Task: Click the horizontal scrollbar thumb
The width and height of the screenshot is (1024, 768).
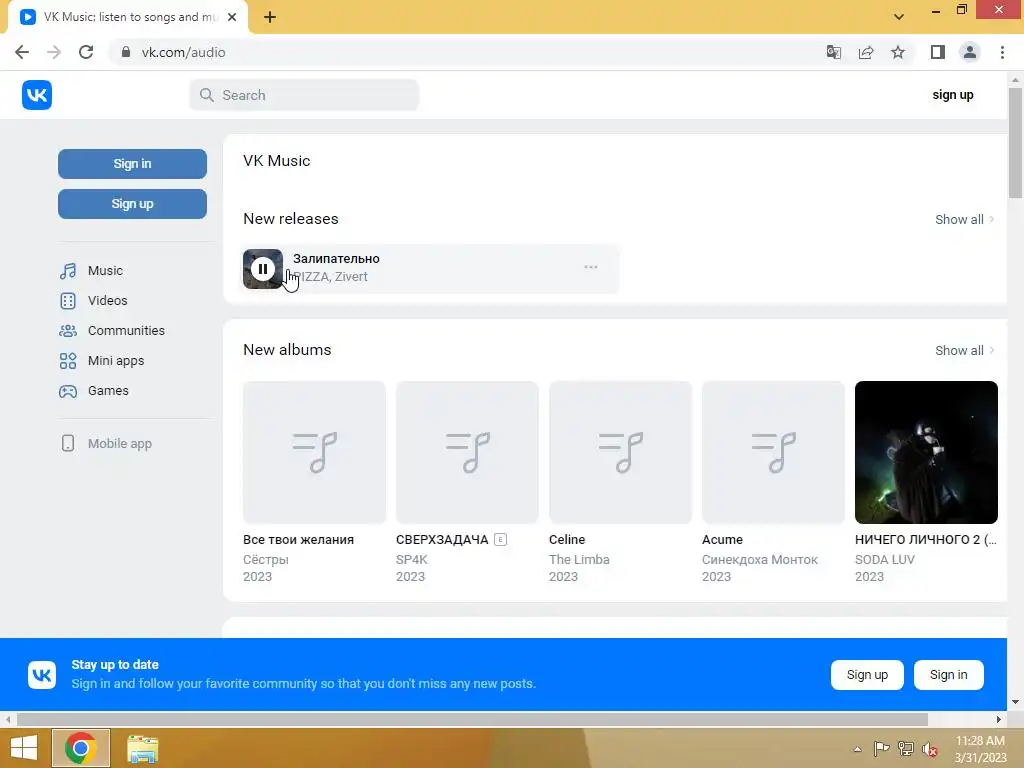Action: [x=472, y=719]
